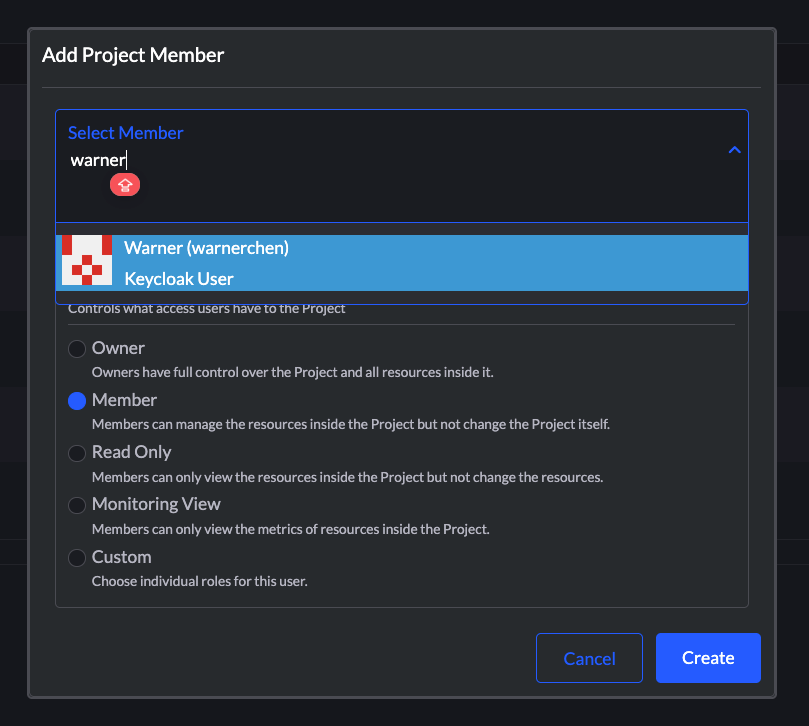Click the red upload-arrow badge icon
This screenshot has height=726, width=809.
(125, 185)
